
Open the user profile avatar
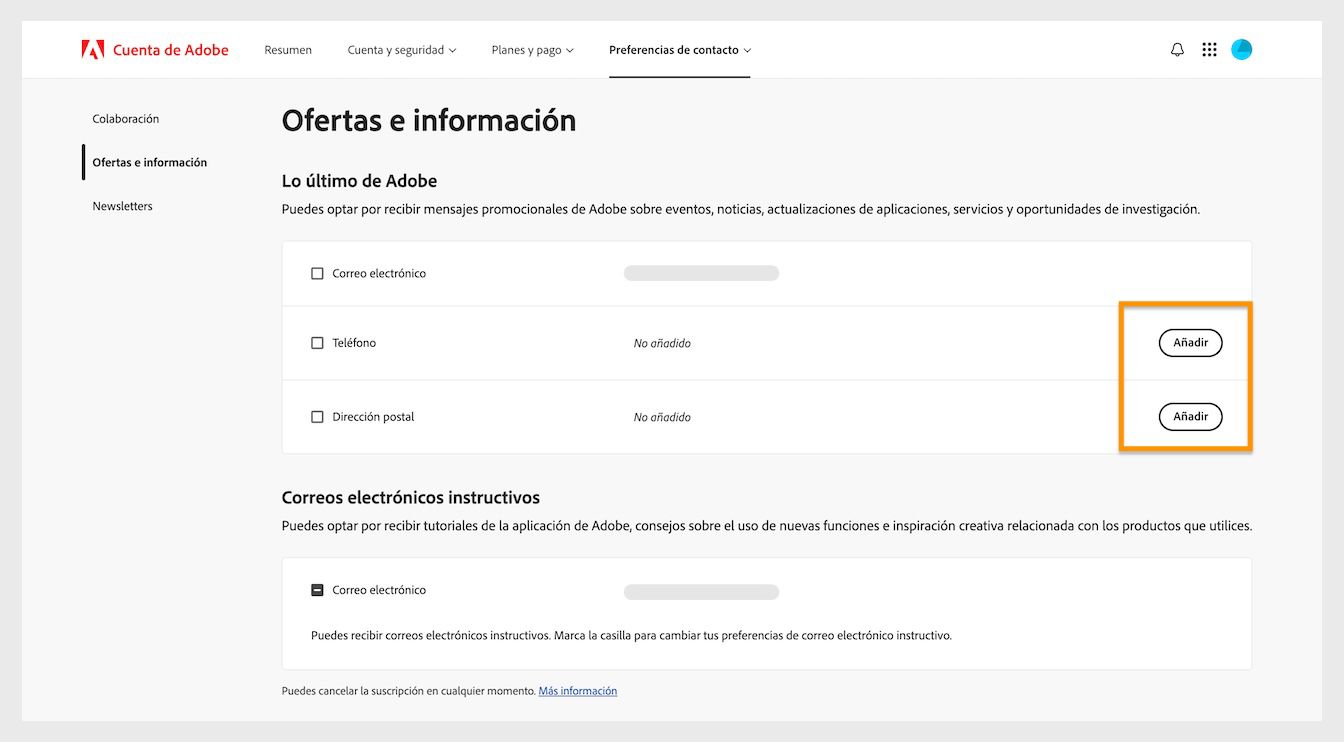[x=1242, y=49]
